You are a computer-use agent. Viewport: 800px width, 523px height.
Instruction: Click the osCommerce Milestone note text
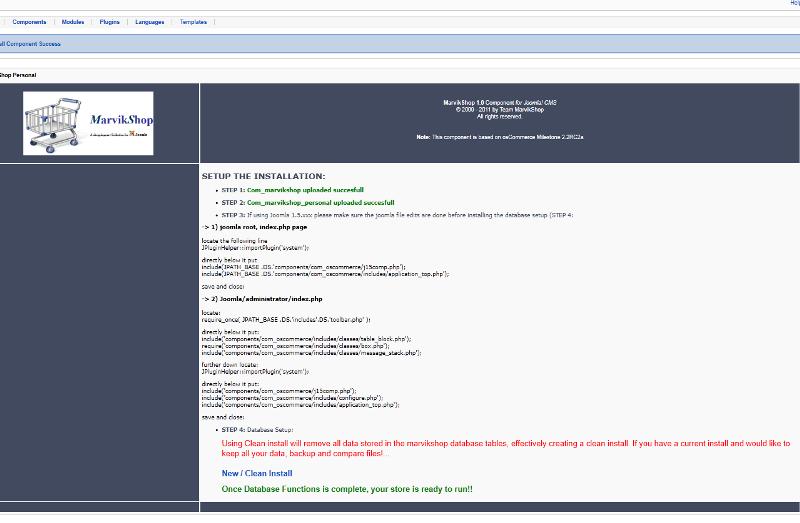pyautogui.click(x=499, y=137)
